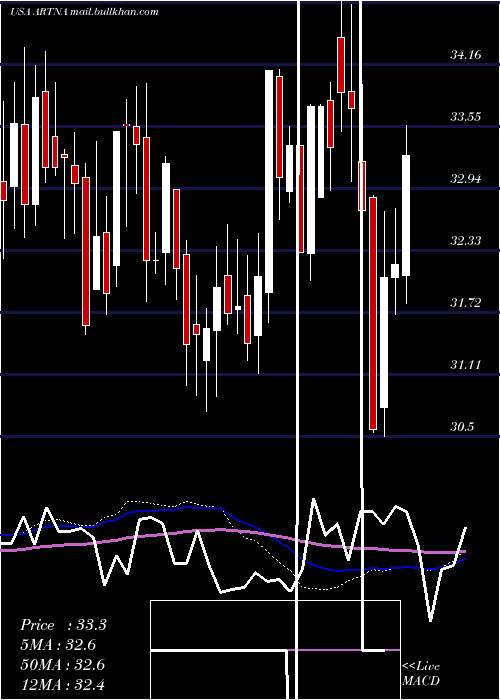Click the 12MA : 32.4 readout

pos(63,685)
